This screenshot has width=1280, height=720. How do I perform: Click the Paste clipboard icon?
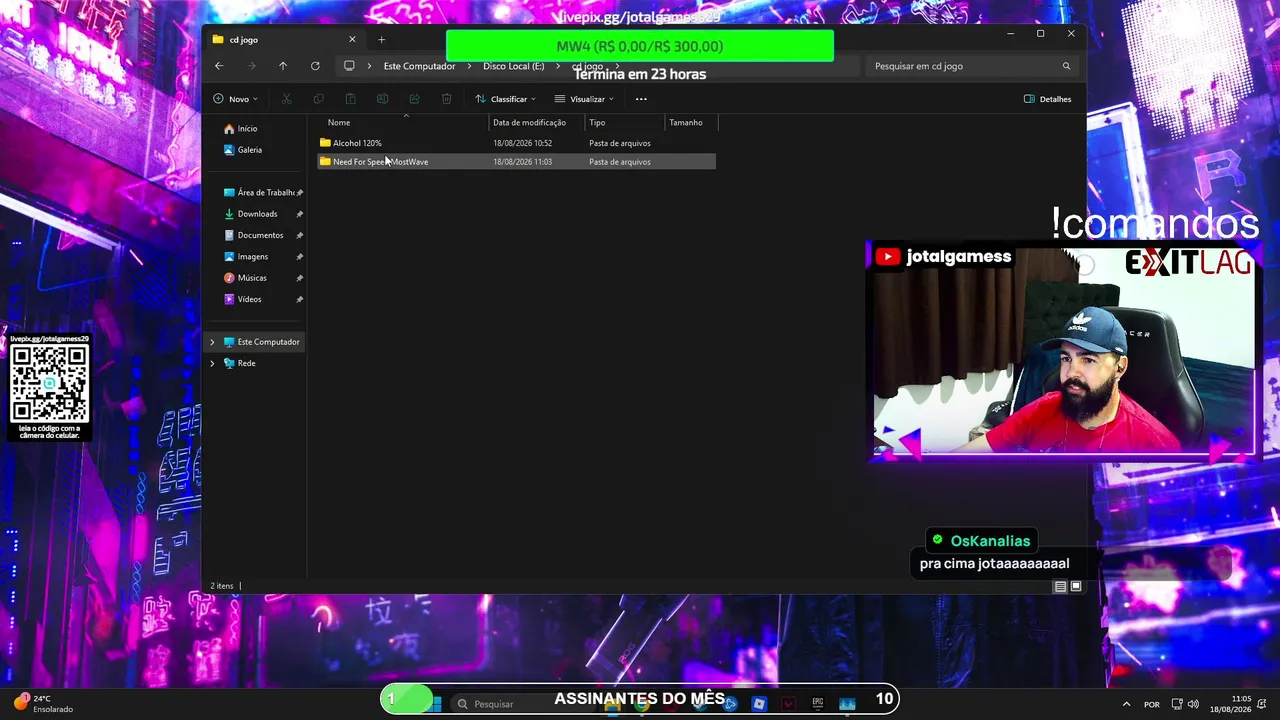pyautogui.click(x=350, y=99)
